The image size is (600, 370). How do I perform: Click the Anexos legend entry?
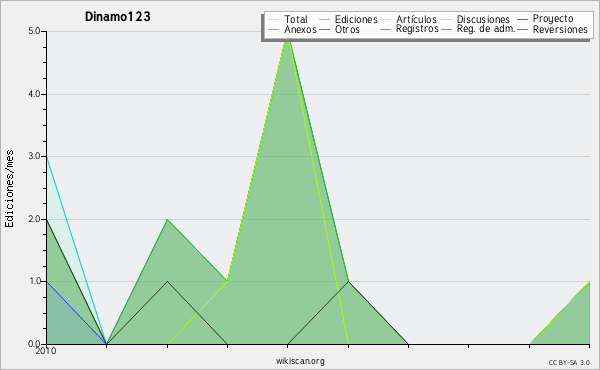[300, 29]
